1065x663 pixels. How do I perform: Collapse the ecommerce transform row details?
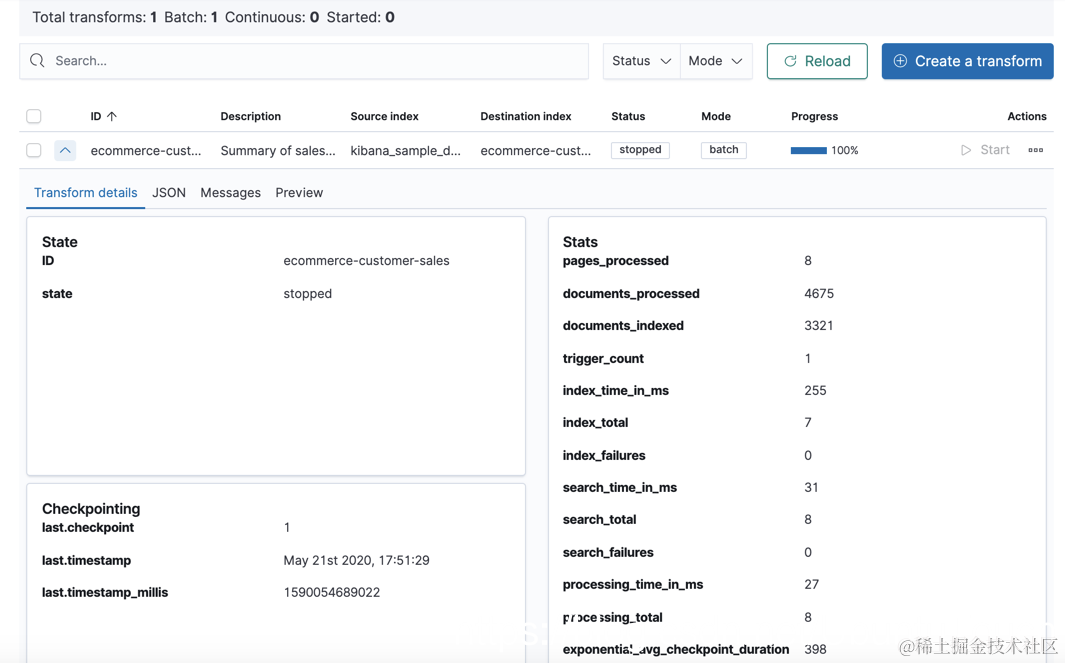pos(65,150)
